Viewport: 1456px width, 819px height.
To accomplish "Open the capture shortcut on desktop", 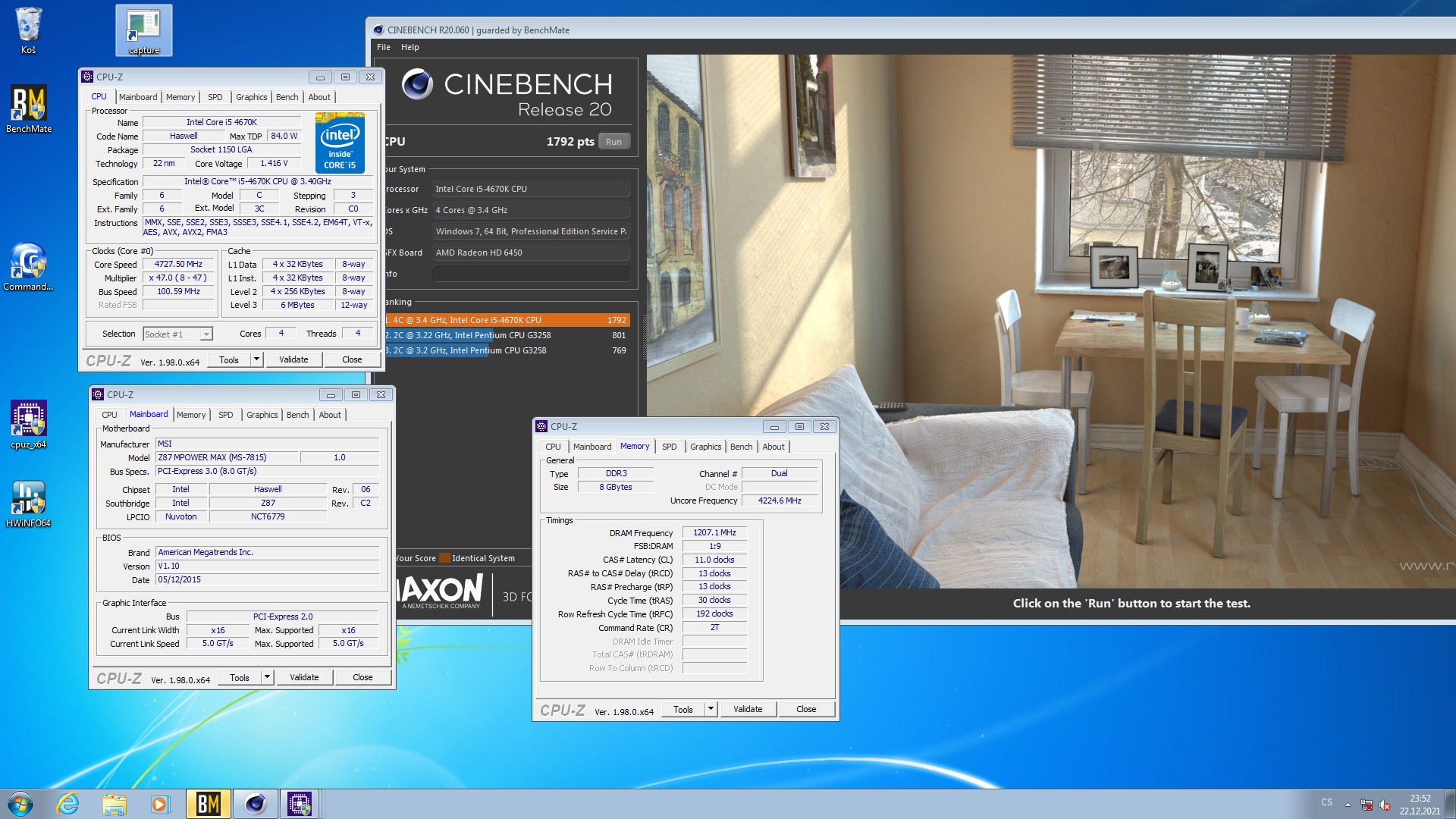I will [143, 30].
